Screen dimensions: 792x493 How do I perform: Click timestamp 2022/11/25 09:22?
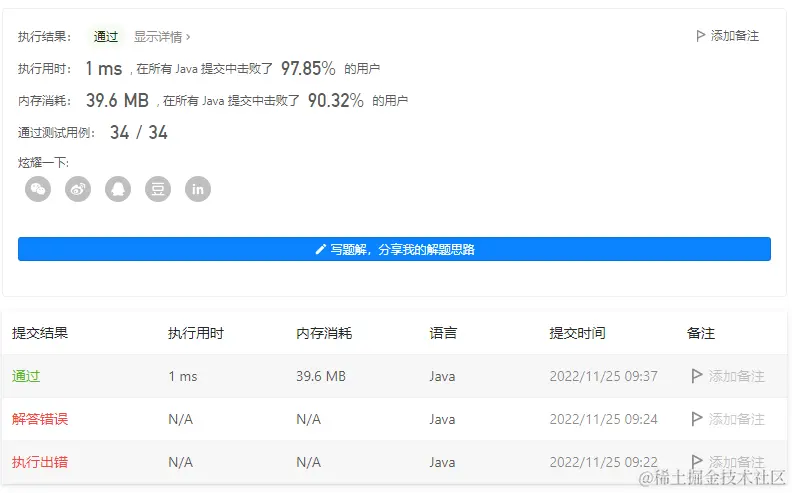point(604,462)
